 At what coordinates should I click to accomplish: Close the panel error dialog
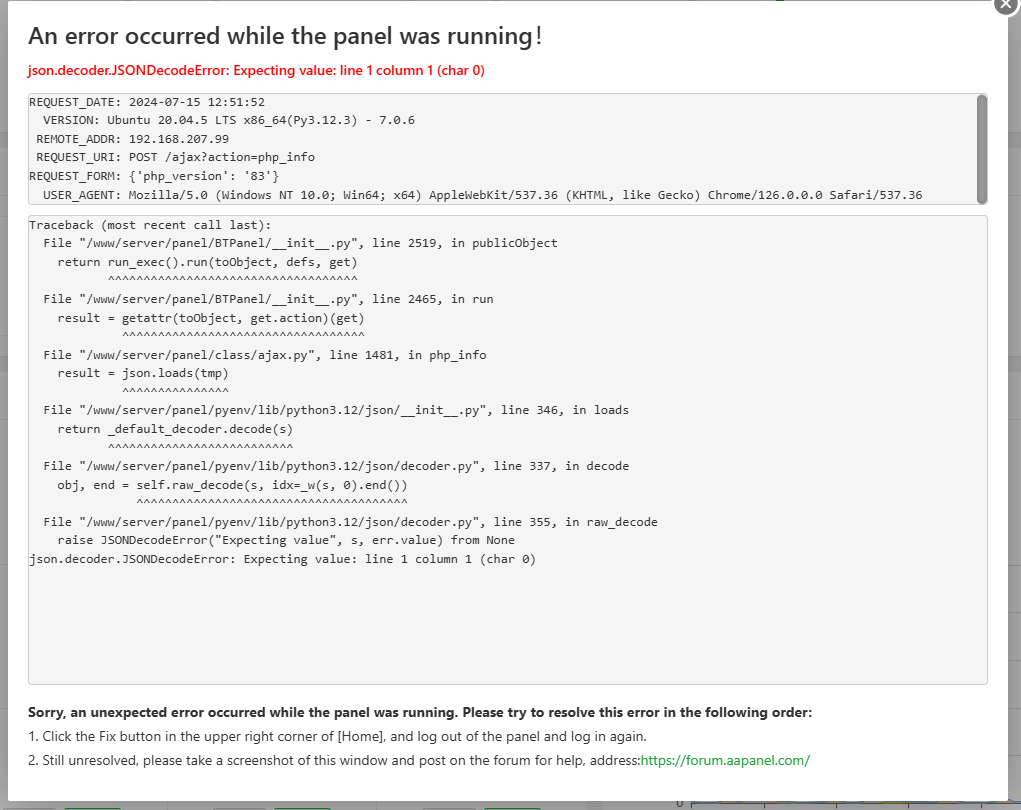(1007, 4)
